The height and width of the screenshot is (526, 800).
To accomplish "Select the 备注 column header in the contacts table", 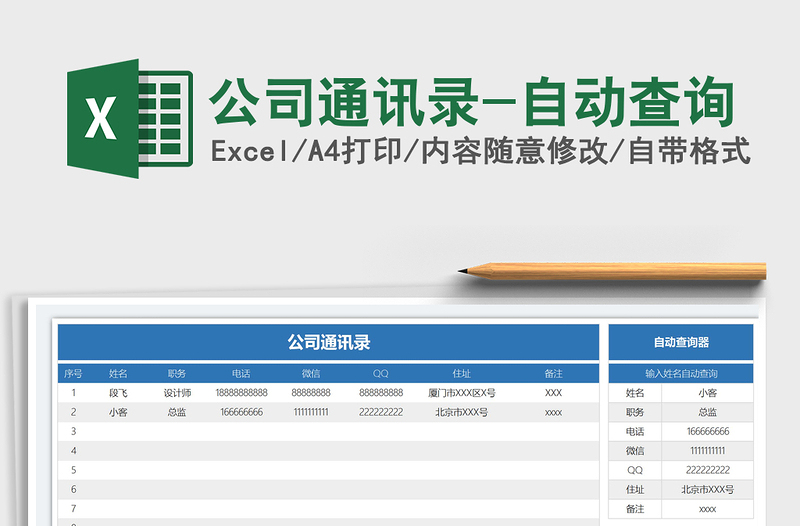I will (553, 373).
